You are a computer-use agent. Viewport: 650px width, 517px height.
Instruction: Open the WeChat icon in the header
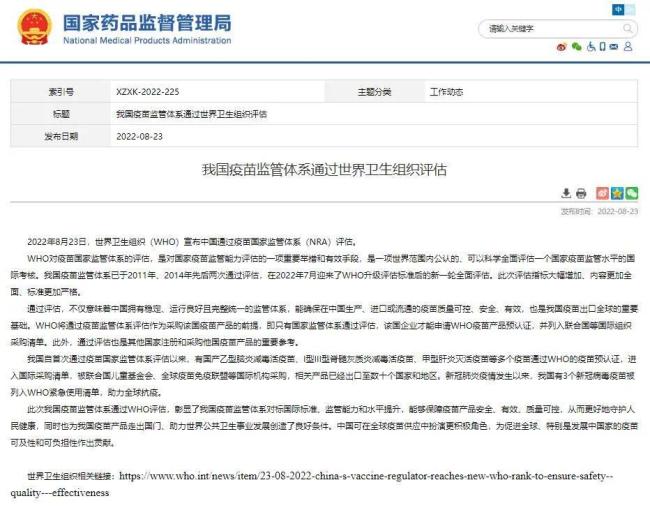pyautogui.click(x=576, y=46)
